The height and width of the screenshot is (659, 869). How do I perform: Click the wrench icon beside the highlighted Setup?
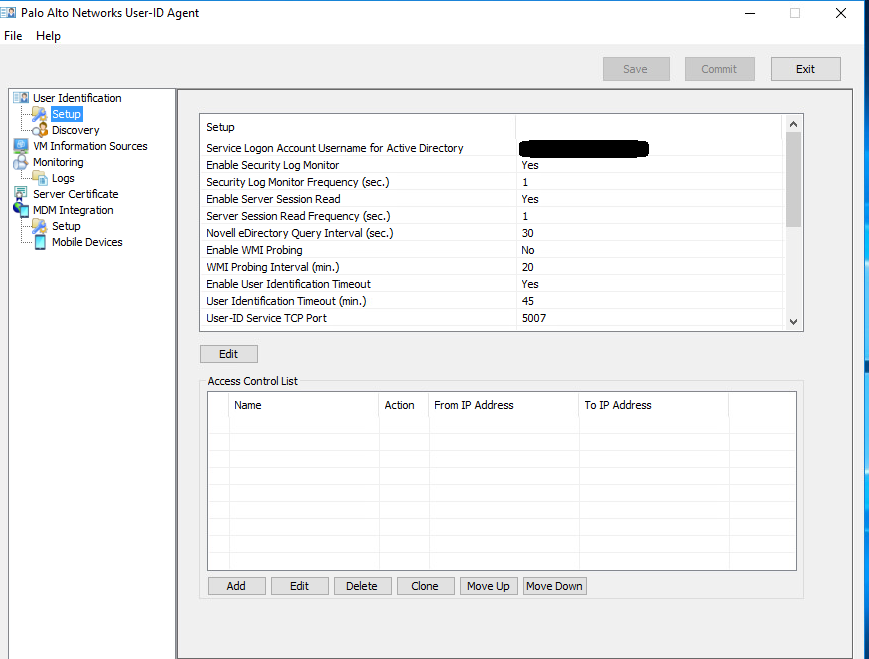pos(39,114)
